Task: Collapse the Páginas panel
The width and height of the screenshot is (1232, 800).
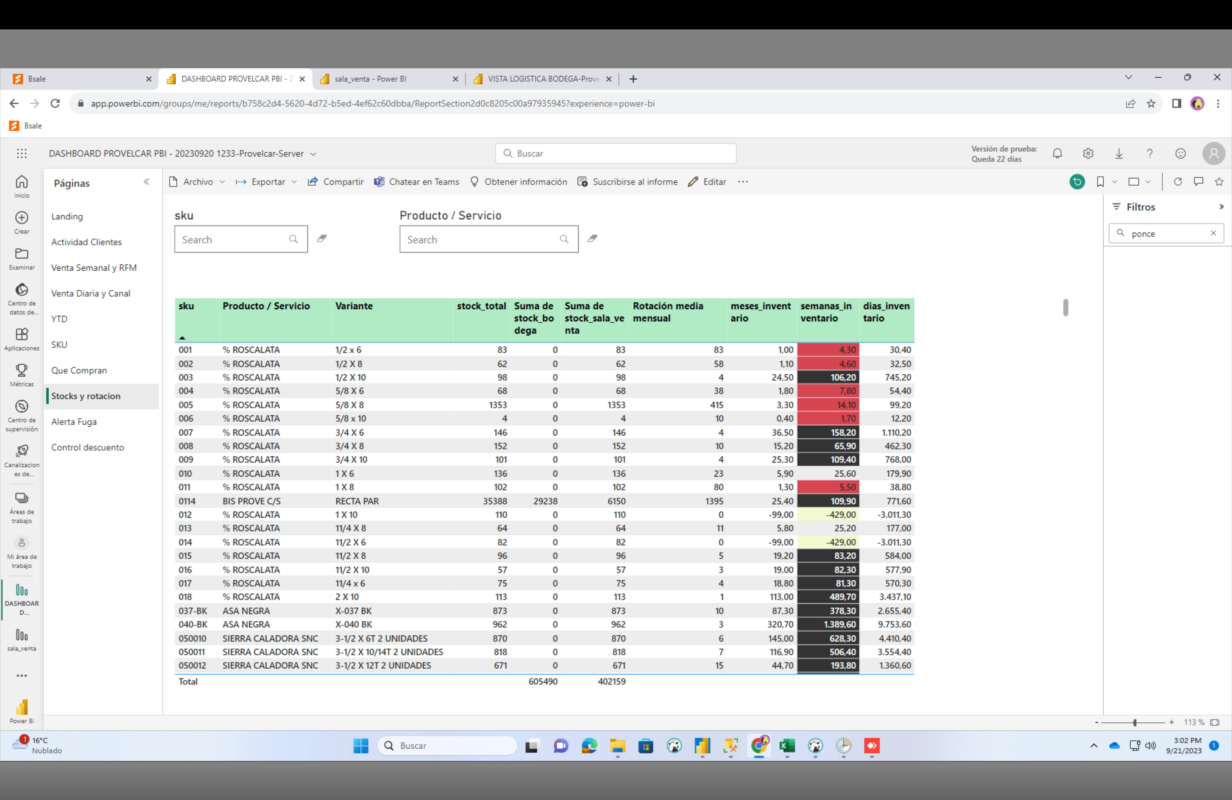Action: tap(147, 183)
